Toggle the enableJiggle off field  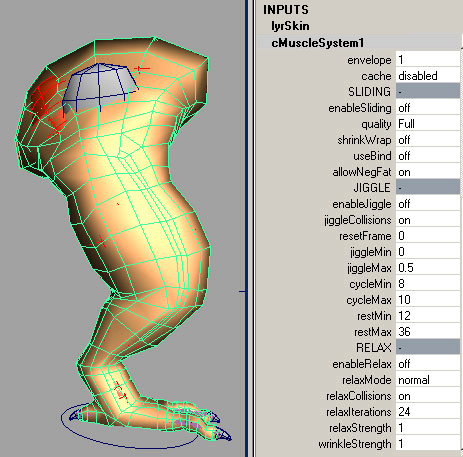pyautogui.click(x=428, y=204)
